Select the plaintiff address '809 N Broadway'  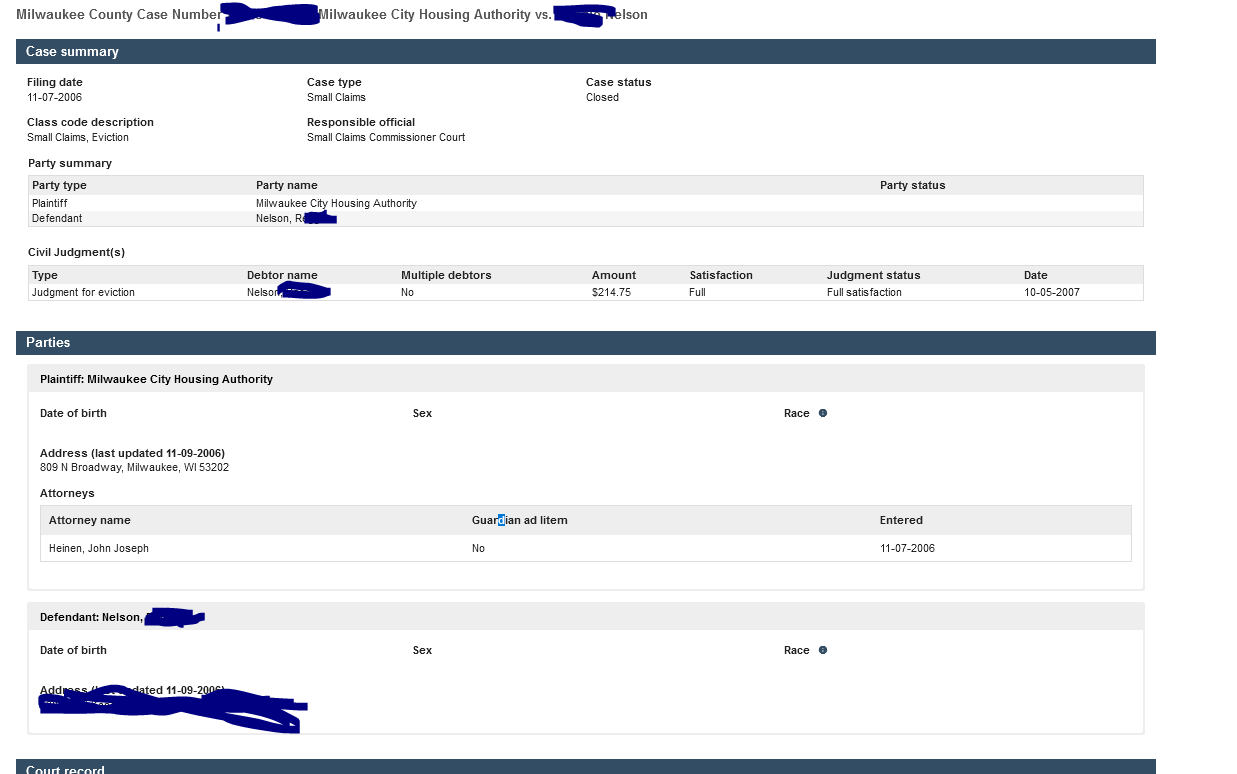click(x=134, y=467)
